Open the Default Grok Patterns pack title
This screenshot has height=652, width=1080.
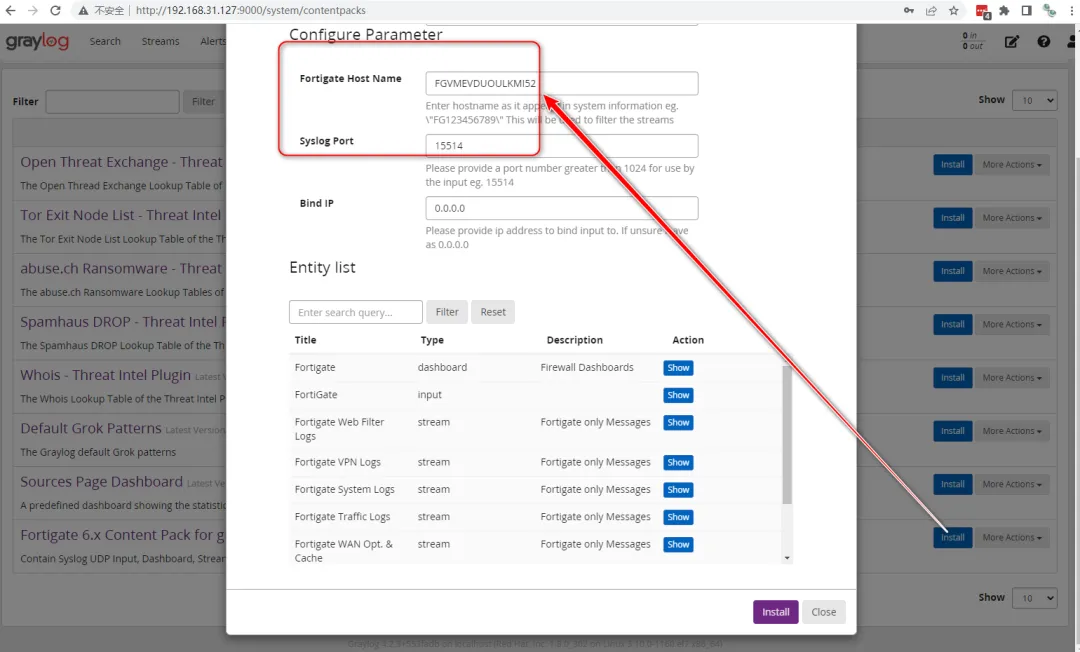tap(91, 428)
